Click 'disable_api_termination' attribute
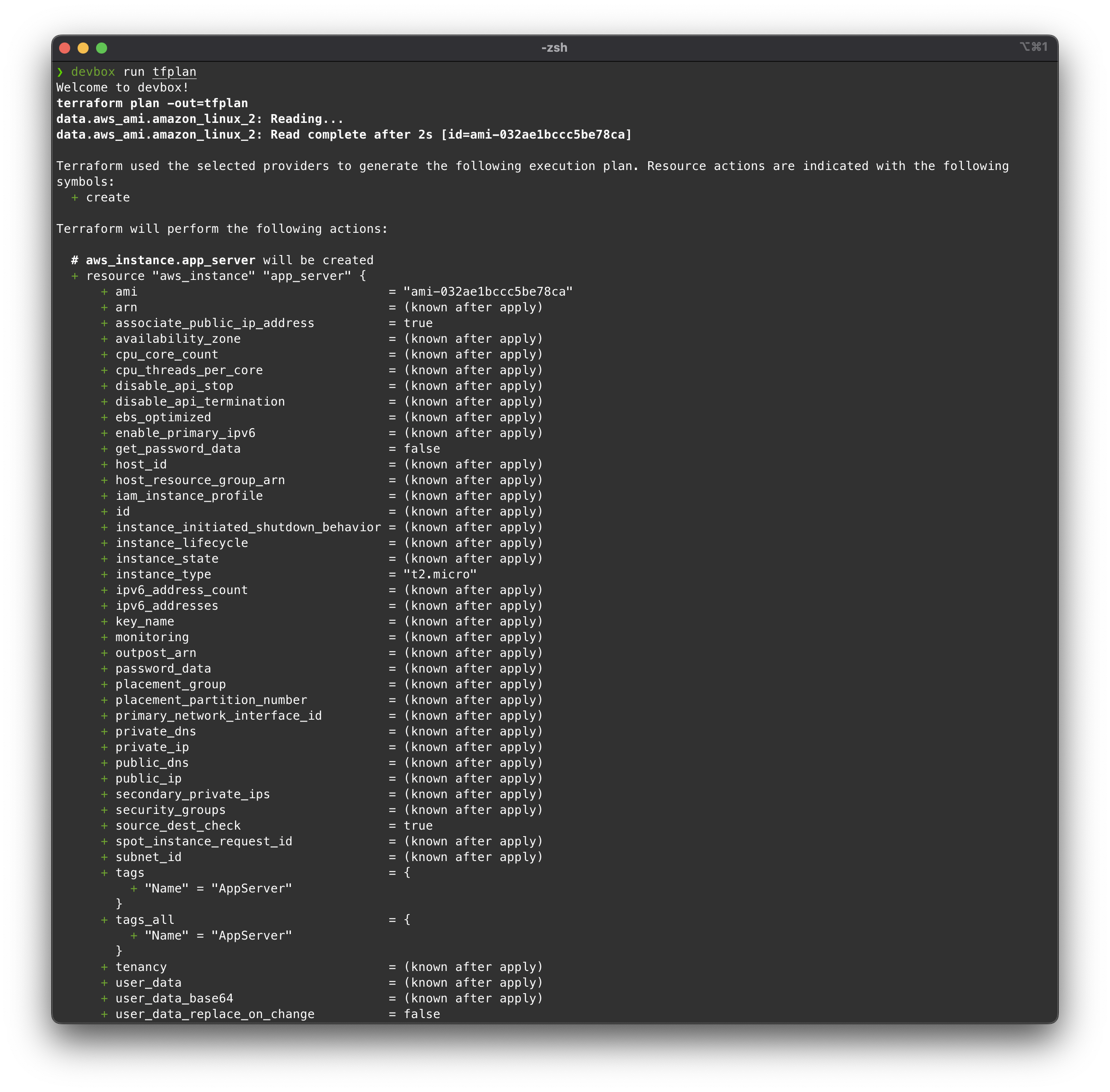 (200, 401)
